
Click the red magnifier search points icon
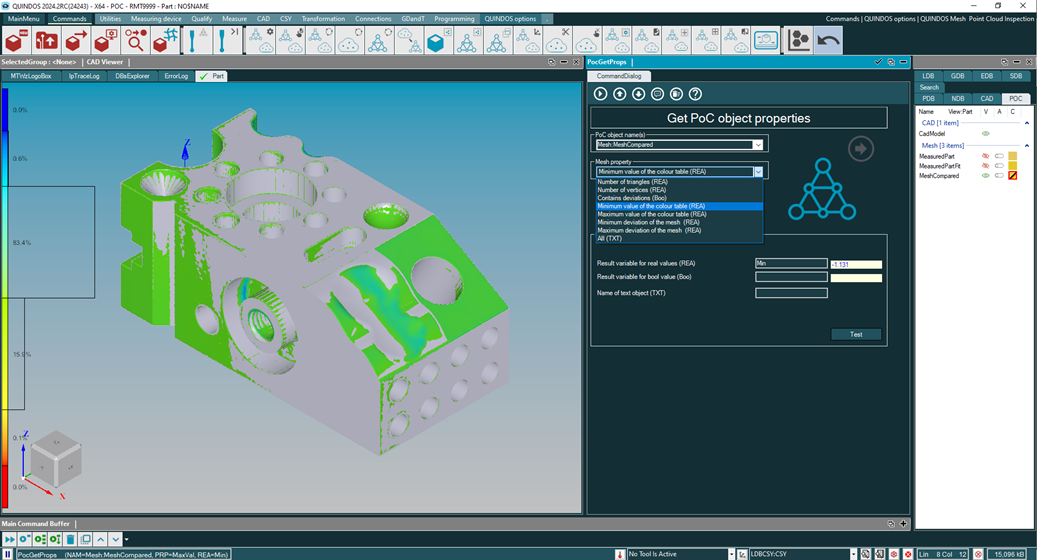click(x=136, y=41)
